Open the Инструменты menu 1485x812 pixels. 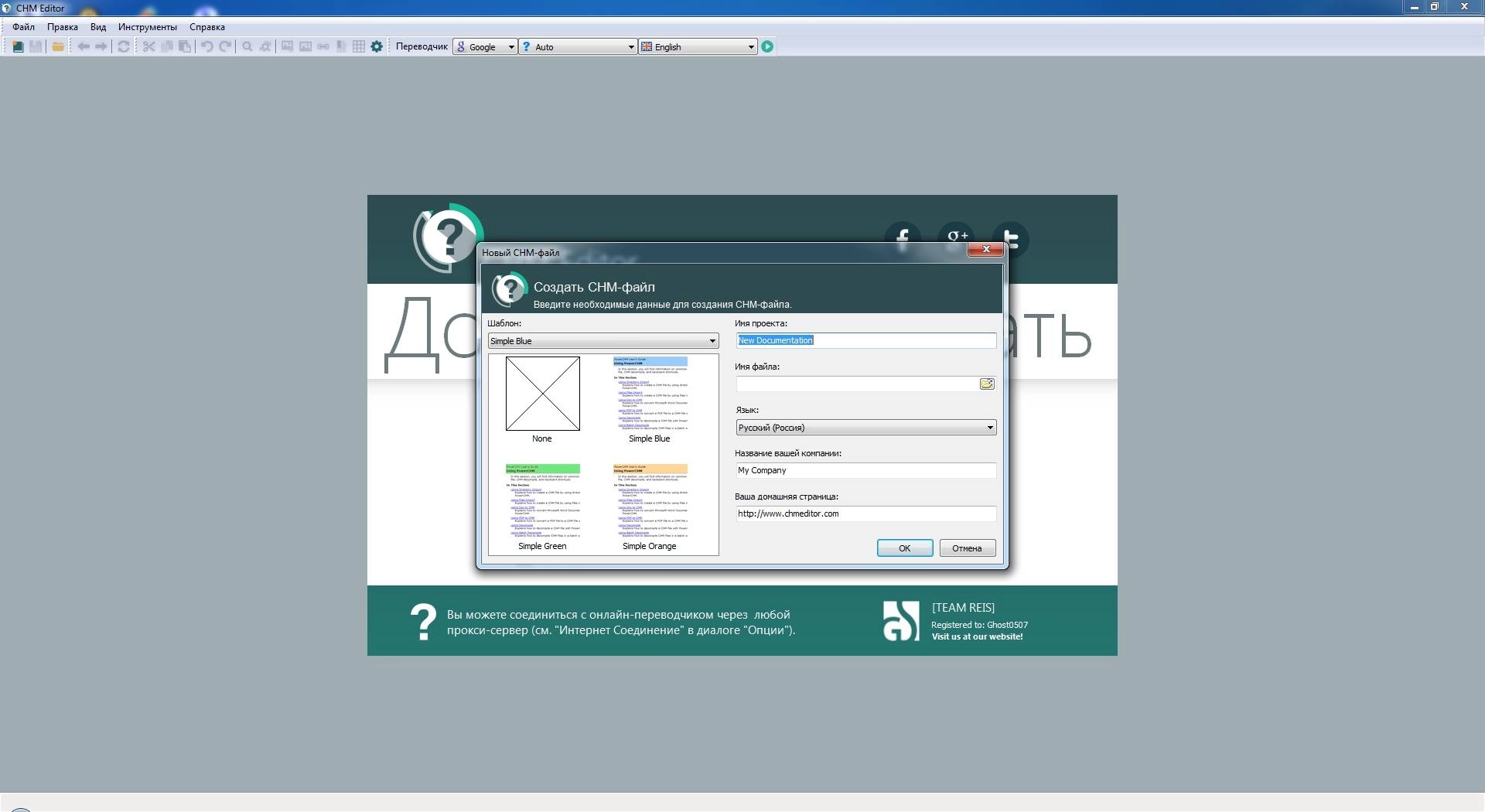(x=148, y=27)
